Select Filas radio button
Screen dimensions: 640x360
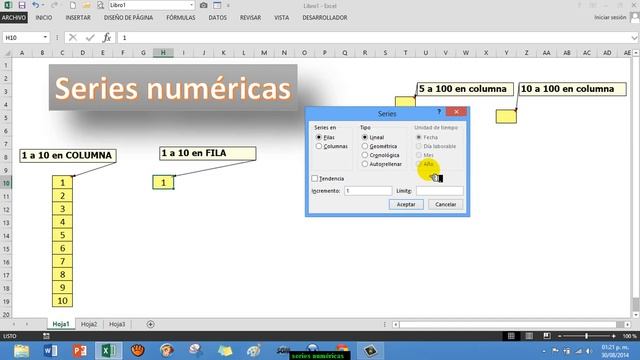(319, 137)
